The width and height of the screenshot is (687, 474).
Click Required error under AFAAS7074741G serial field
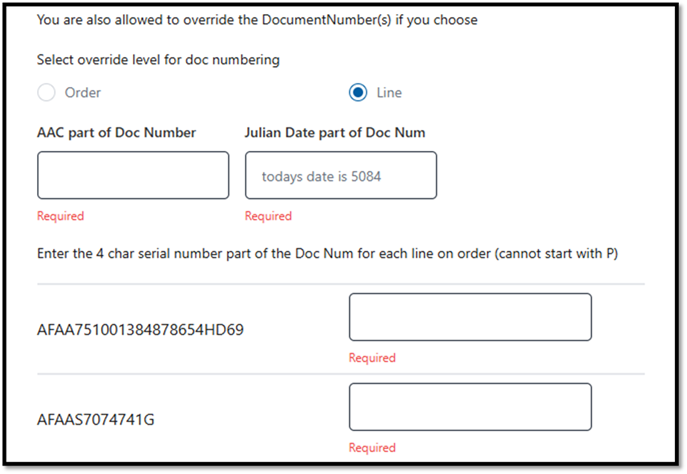click(x=372, y=448)
